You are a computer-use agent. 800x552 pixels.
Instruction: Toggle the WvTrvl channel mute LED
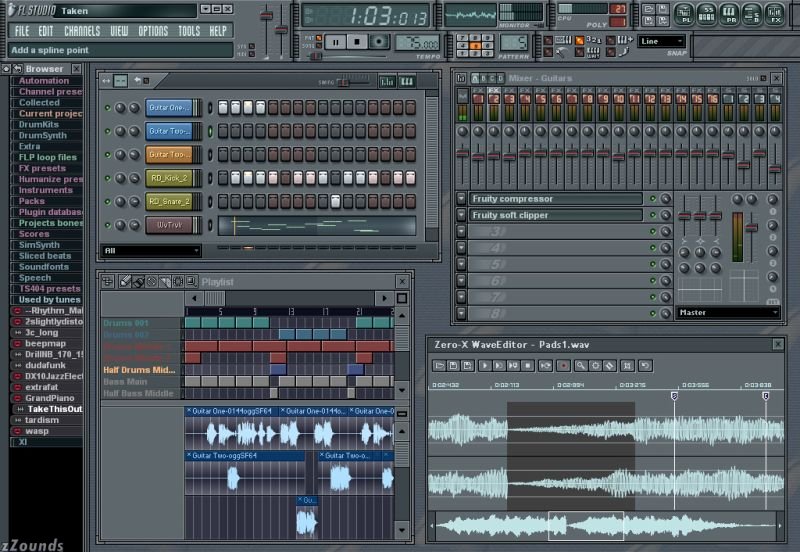[x=108, y=225]
